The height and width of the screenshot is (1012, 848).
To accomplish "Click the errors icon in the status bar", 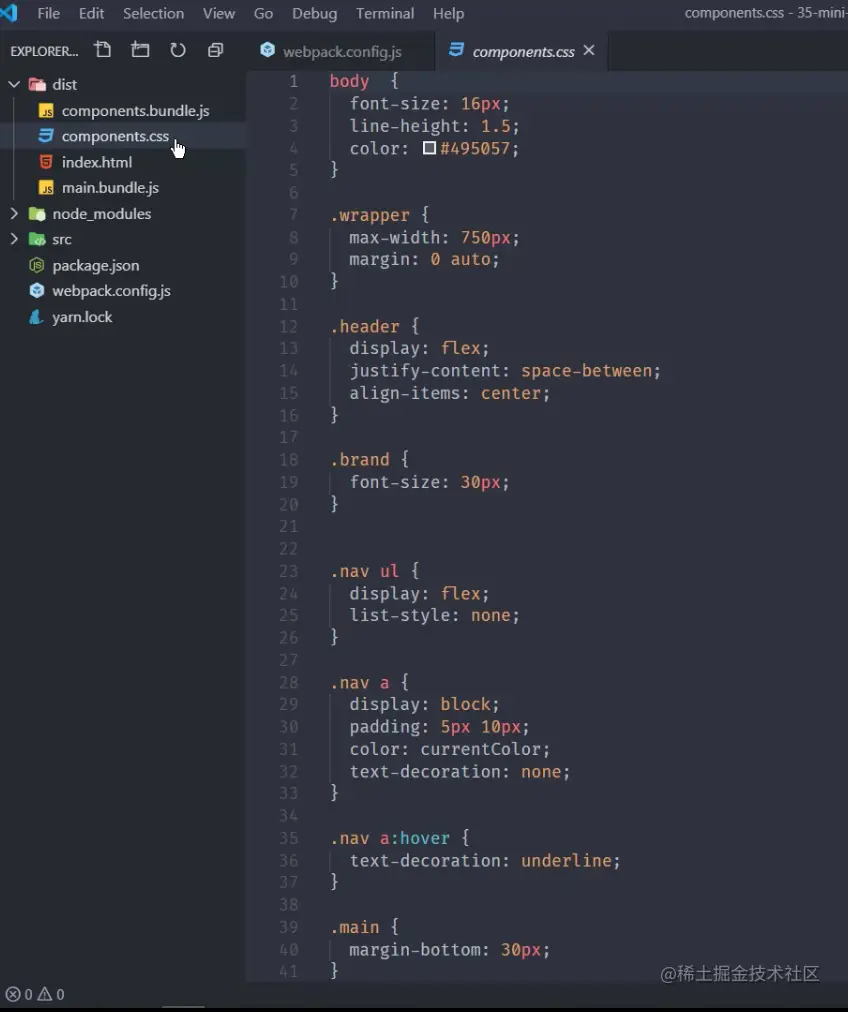I will [12, 994].
